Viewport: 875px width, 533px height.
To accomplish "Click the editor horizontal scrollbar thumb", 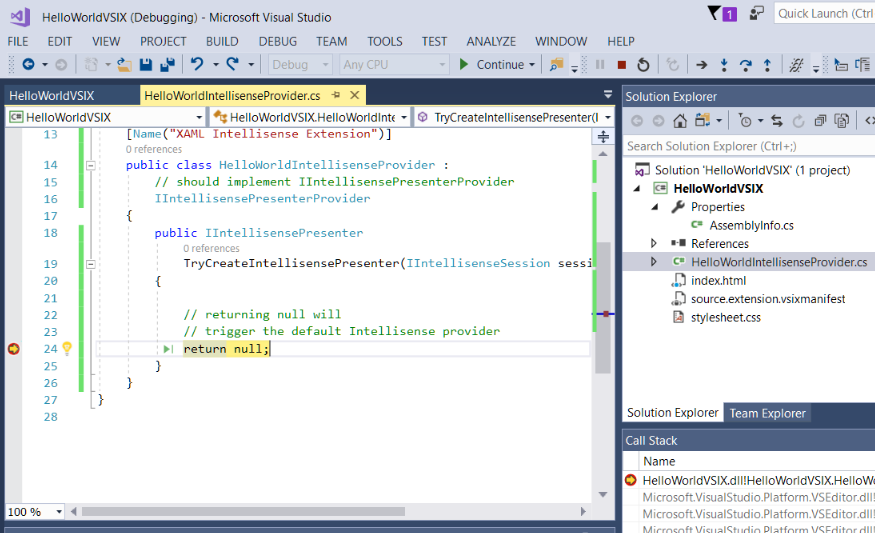I will (x=244, y=511).
